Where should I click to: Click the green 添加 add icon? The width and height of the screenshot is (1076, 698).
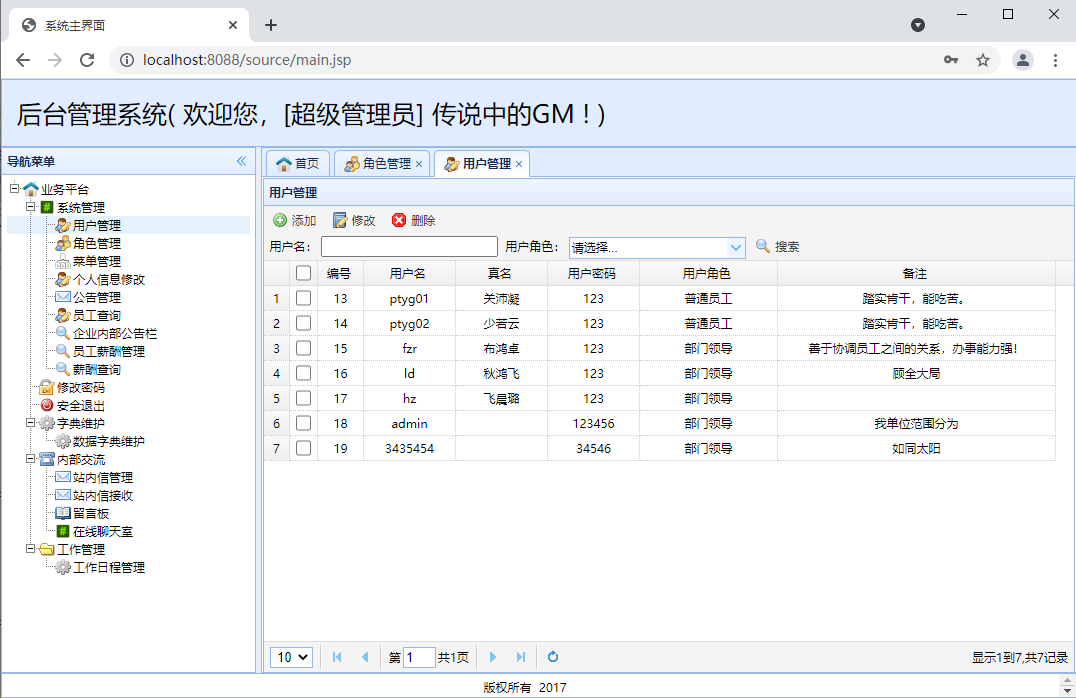click(280, 220)
